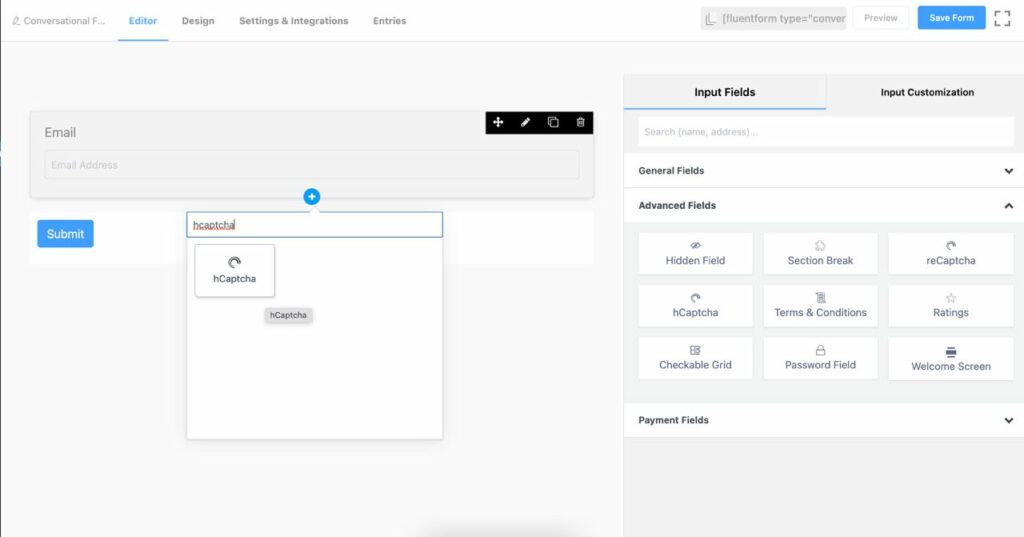The height and width of the screenshot is (537, 1024).
Task: Click the Preview button
Action: pyautogui.click(x=880, y=18)
